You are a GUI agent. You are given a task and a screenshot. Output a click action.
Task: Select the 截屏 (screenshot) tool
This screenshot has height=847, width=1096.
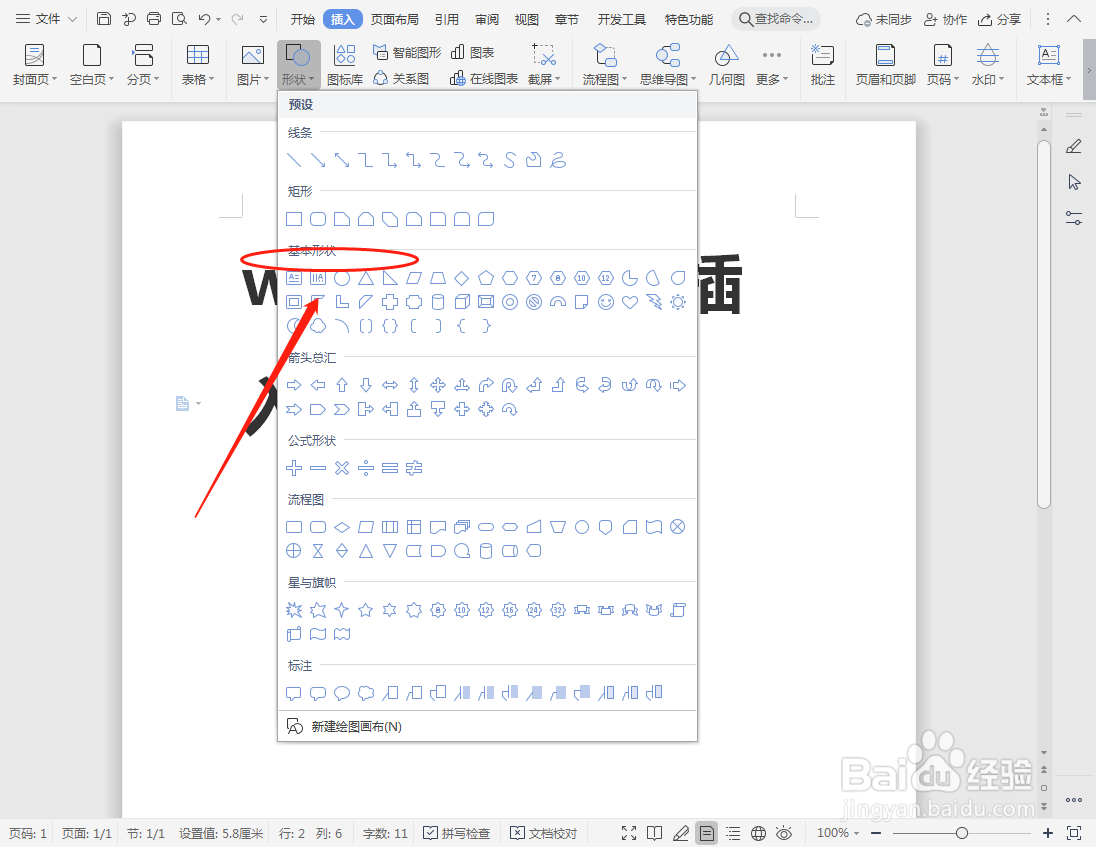tap(543, 63)
